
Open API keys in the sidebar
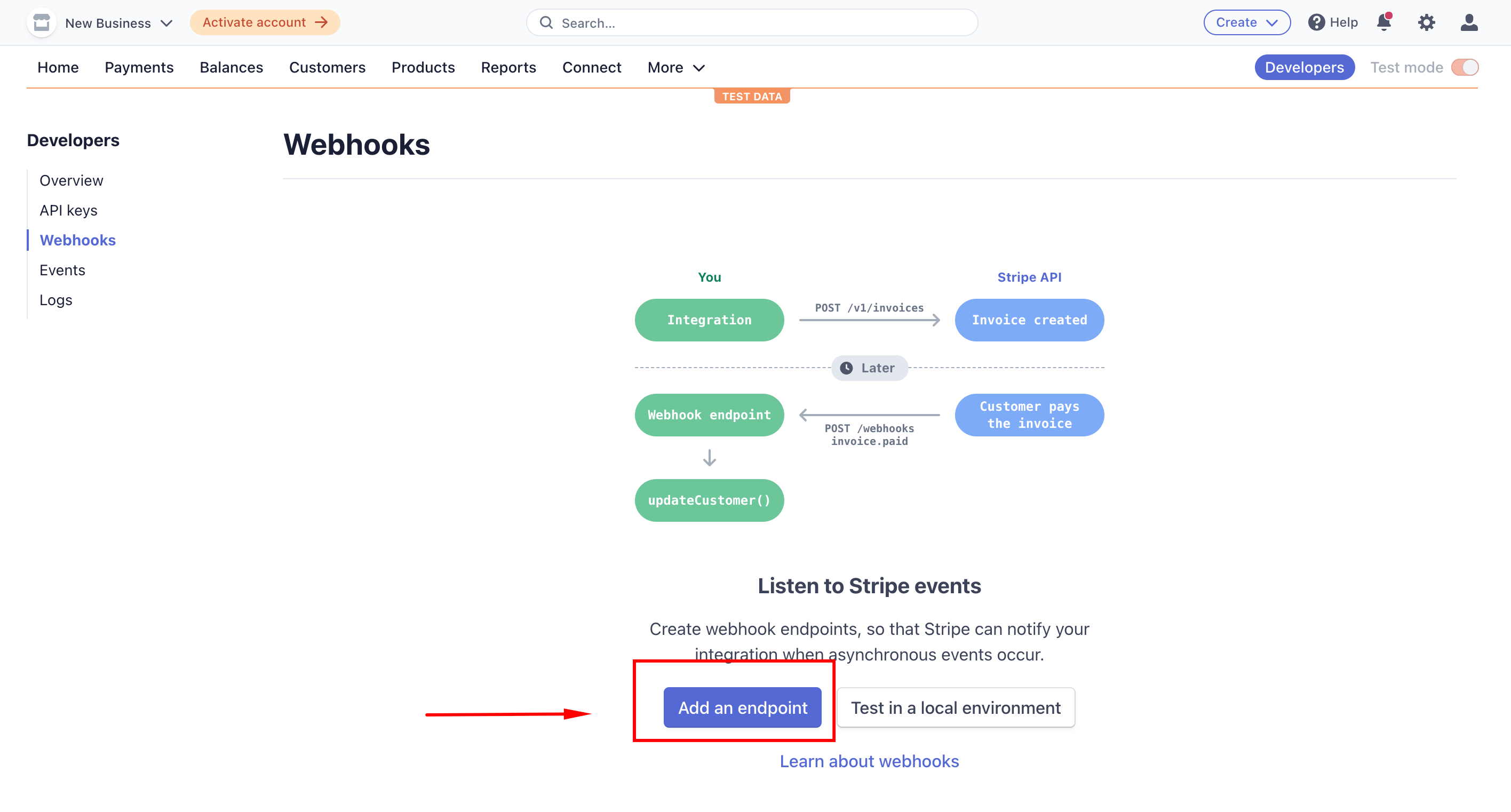[69, 210]
